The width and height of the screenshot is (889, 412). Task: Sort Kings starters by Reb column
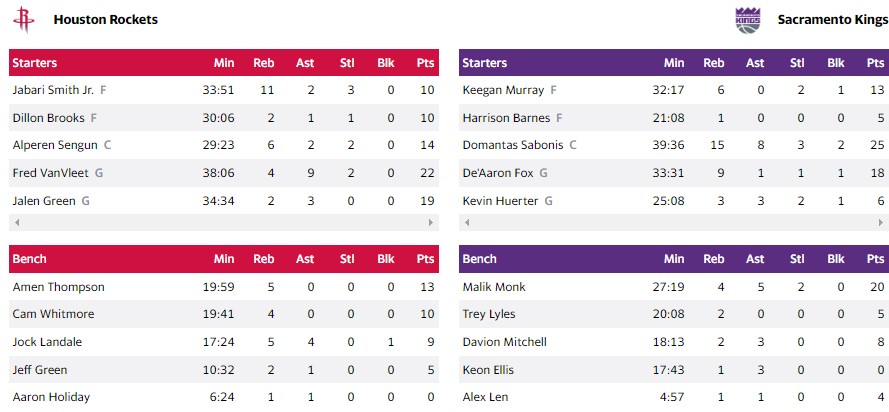tap(714, 63)
